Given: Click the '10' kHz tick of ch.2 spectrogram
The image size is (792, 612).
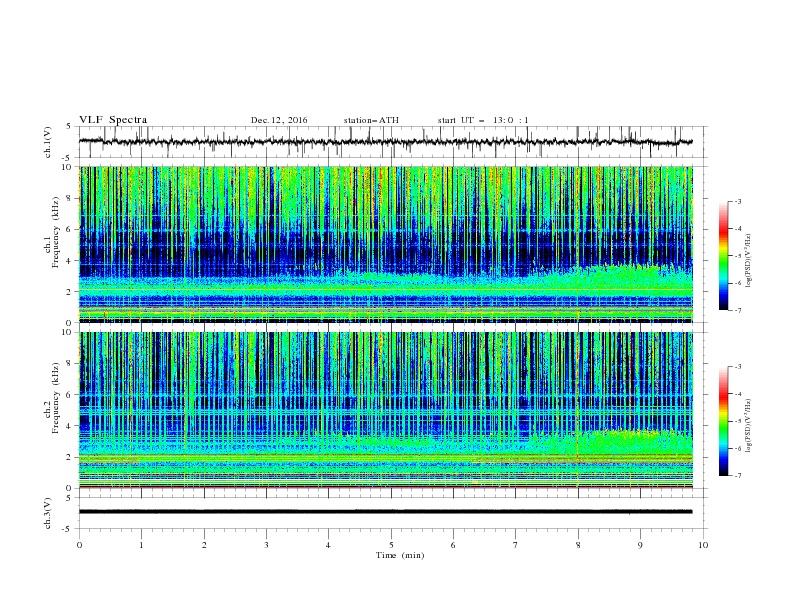Looking at the screenshot, I should [x=69, y=332].
